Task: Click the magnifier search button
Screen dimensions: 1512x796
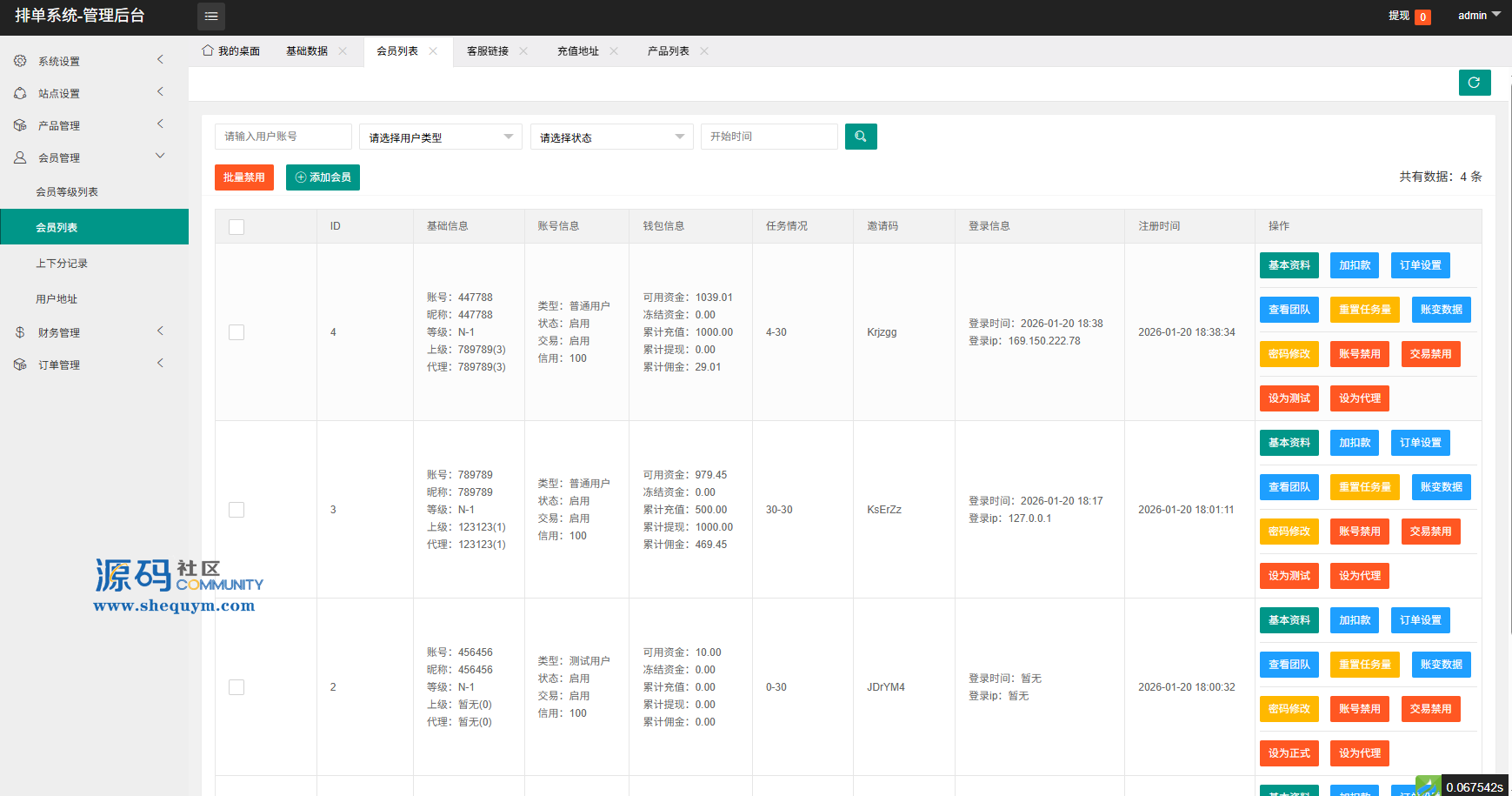Action: click(861, 137)
